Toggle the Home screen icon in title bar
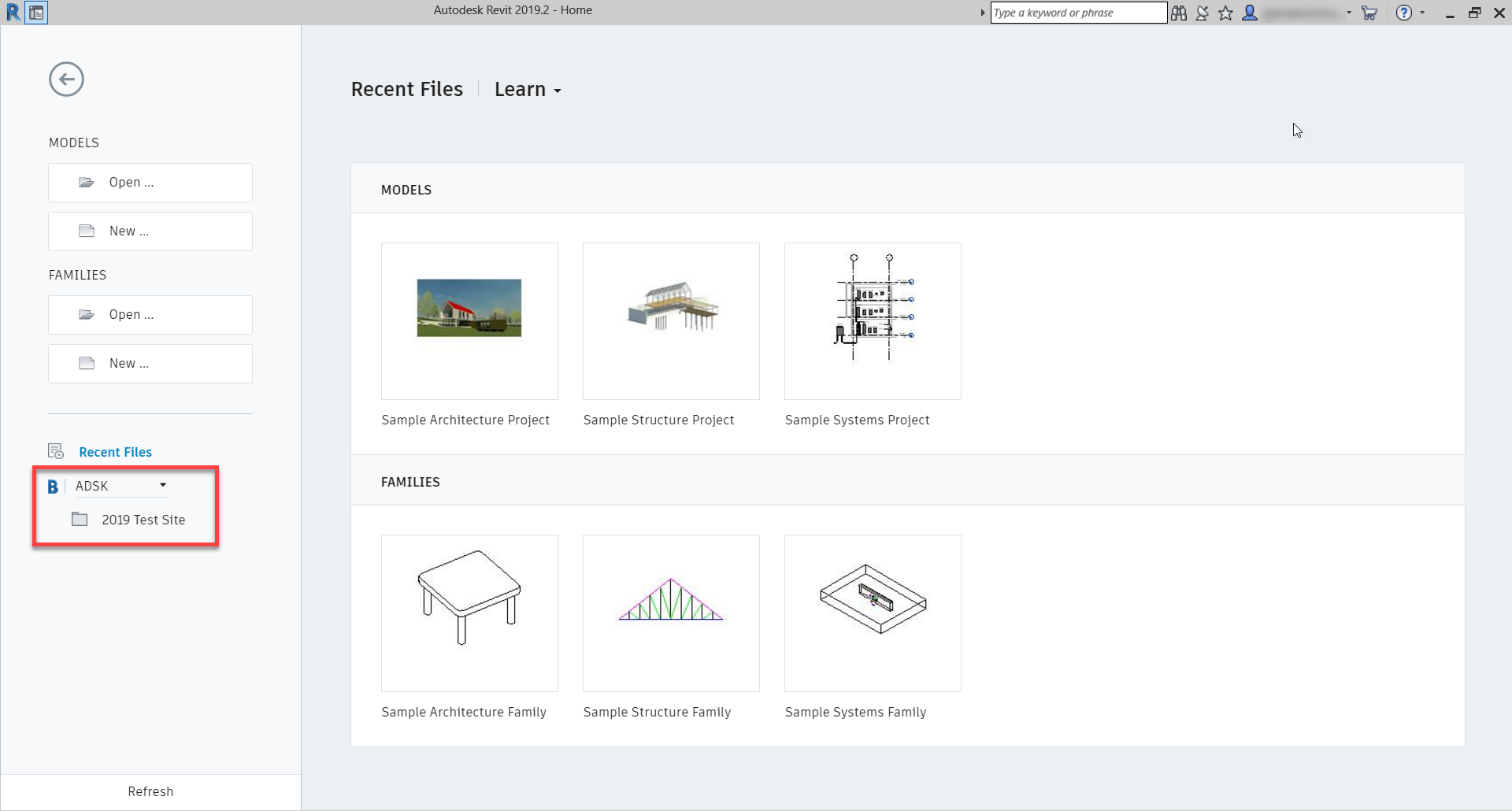 click(35, 13)
